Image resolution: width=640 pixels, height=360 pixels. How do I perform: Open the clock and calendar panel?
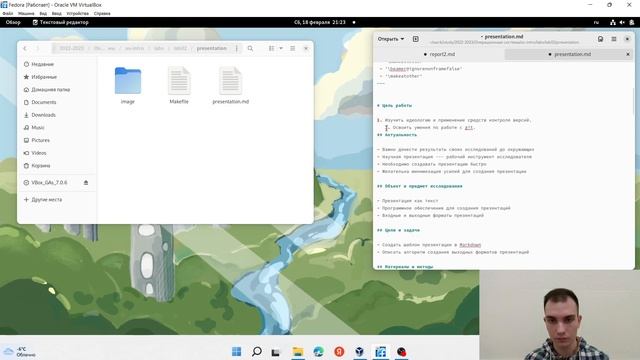click(320, 22)
